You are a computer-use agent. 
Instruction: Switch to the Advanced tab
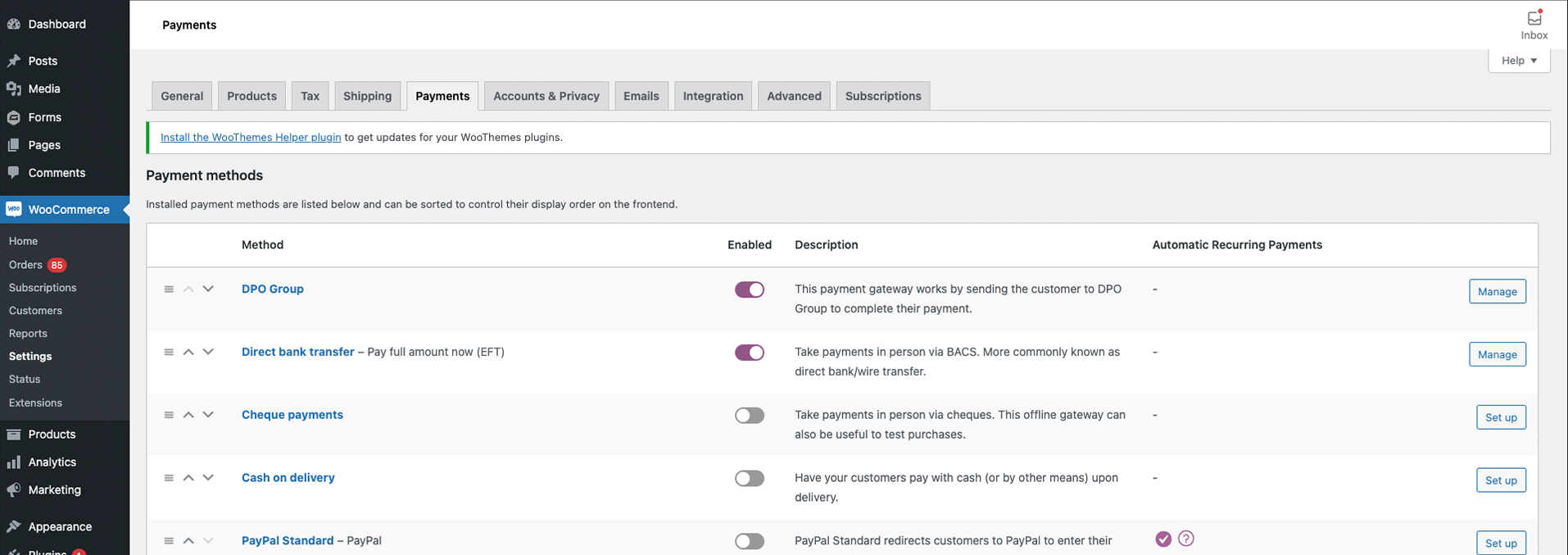tap(794, 96)
